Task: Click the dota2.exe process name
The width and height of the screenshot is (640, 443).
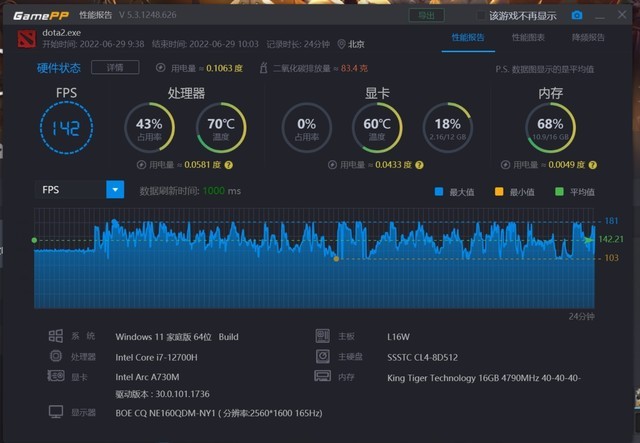Action: (62, 33)
